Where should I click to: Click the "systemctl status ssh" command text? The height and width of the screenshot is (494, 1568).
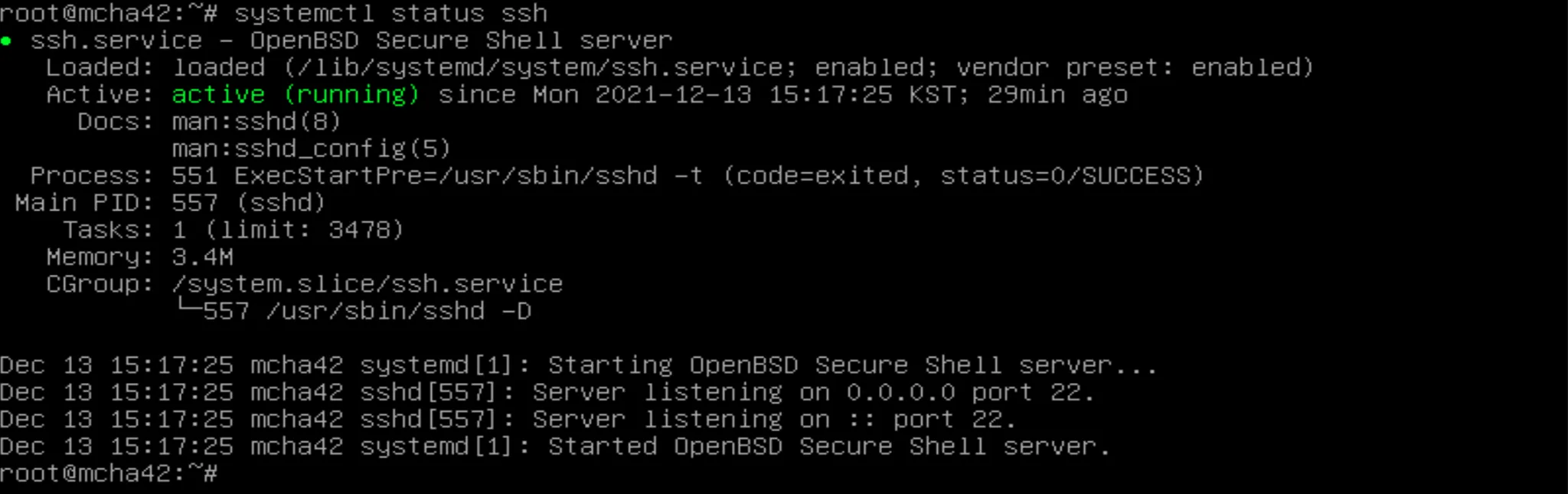(390, 14)
